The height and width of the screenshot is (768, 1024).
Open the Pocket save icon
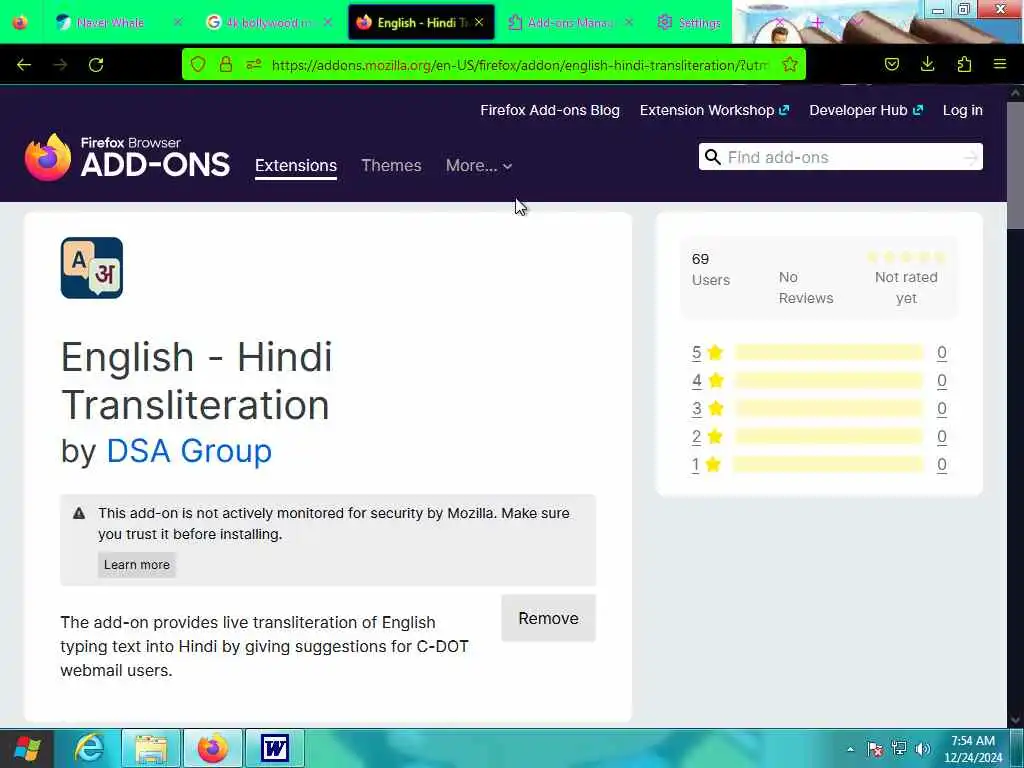[892, 64]
